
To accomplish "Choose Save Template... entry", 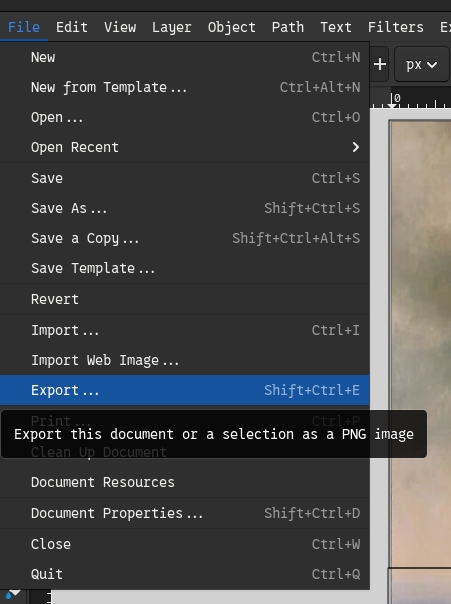I will click(184, 268).
